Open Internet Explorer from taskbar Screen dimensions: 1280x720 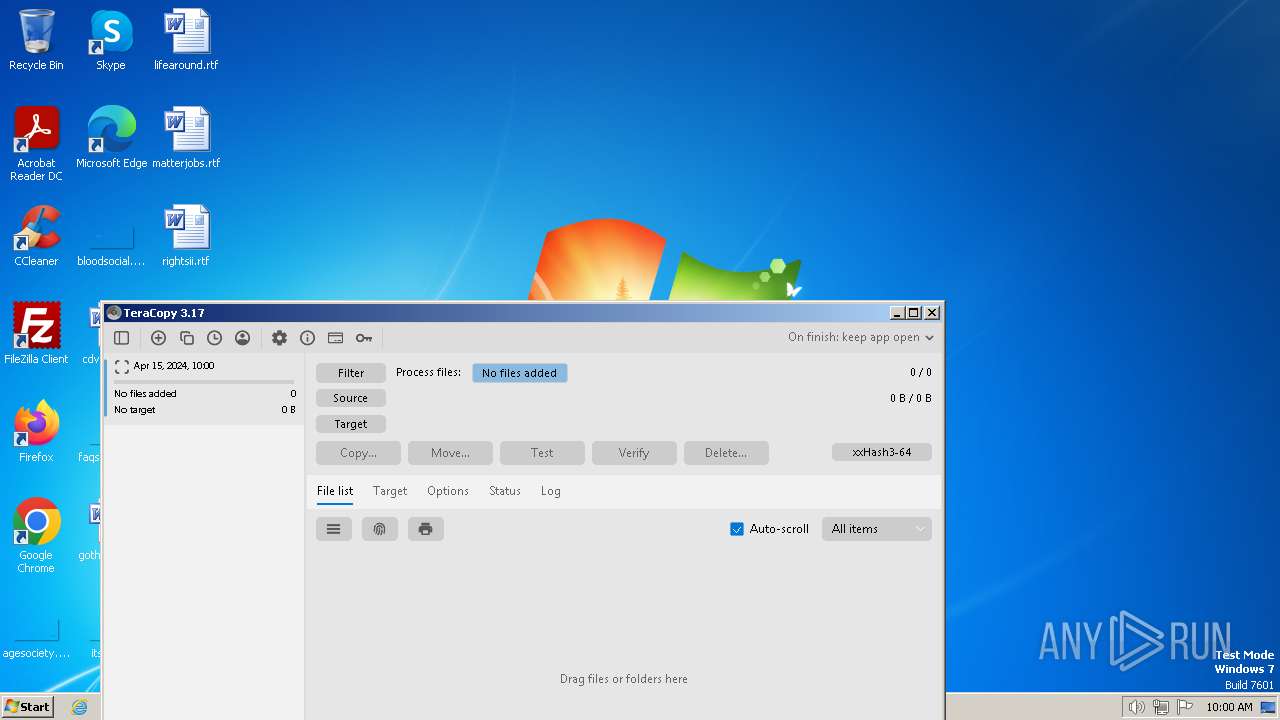[x=80, y=707]
